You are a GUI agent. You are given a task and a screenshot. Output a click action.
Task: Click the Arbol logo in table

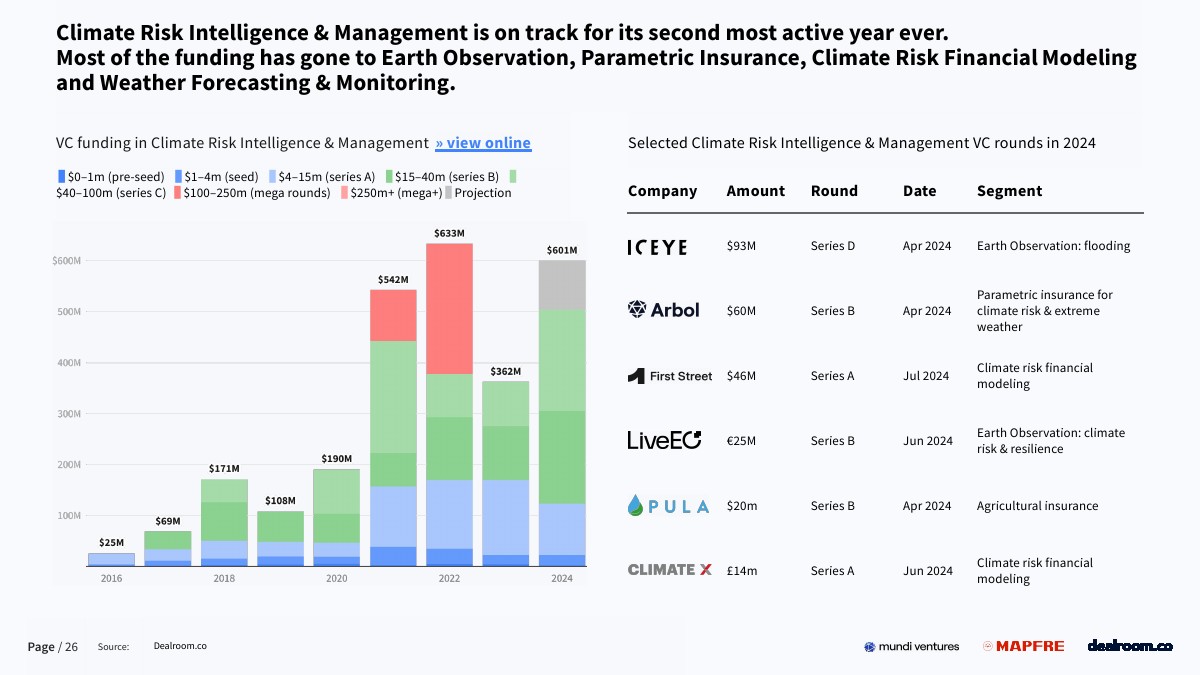tap(663, 310)
